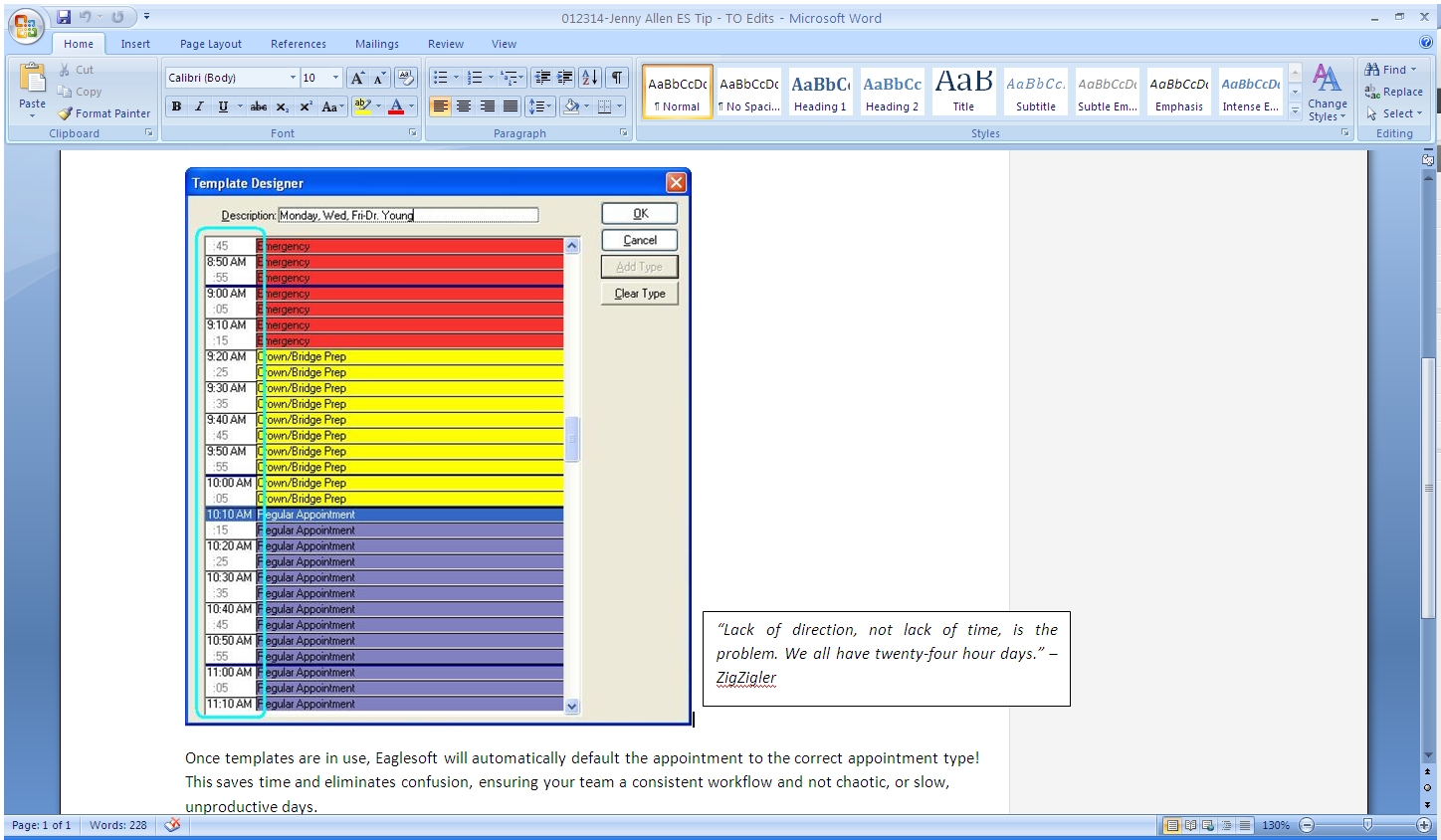Switch to the Page Layout tab
This screenshot has height=840, width=1441.
[x=211, y=44]
